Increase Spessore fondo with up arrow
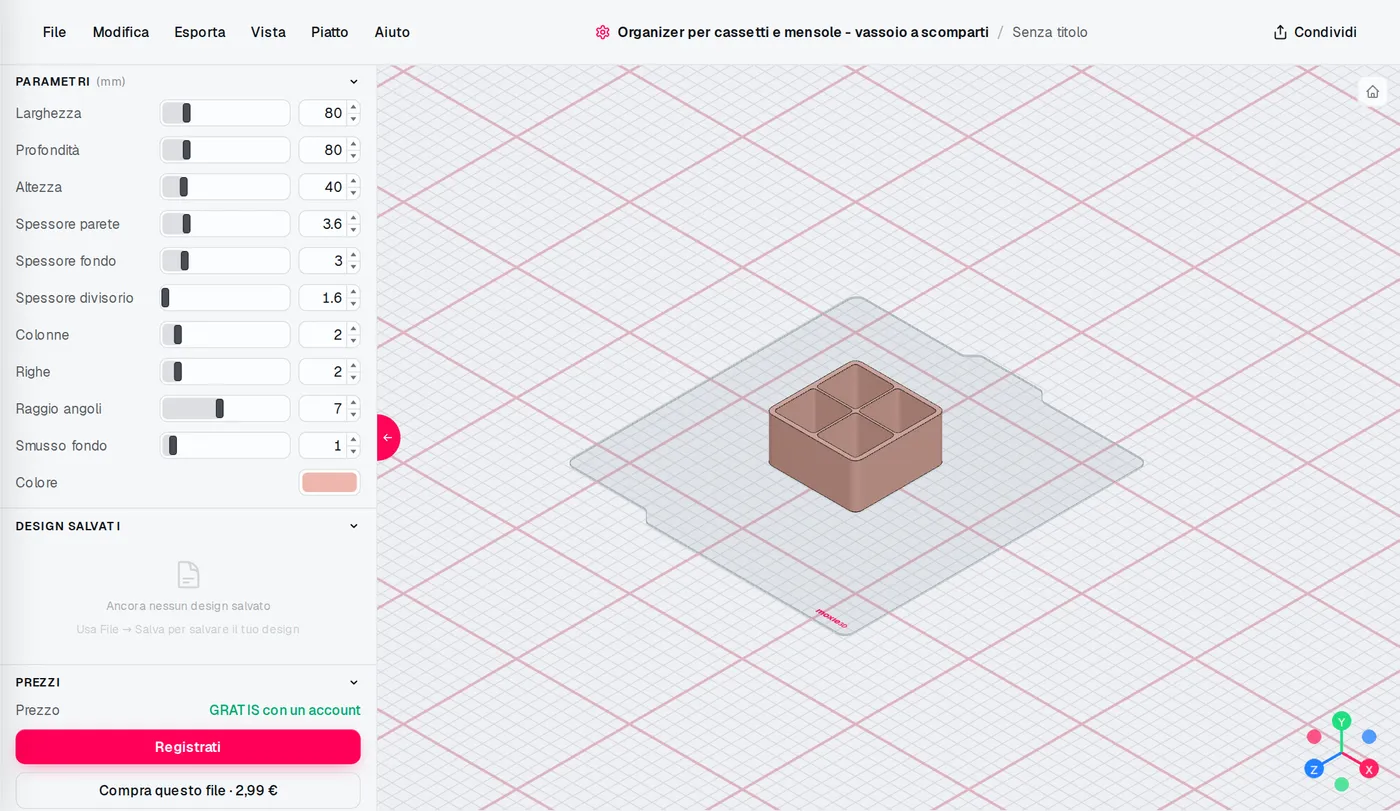Image resolution: width=1400 pixels, height=811 pixels. click(353, 255)
